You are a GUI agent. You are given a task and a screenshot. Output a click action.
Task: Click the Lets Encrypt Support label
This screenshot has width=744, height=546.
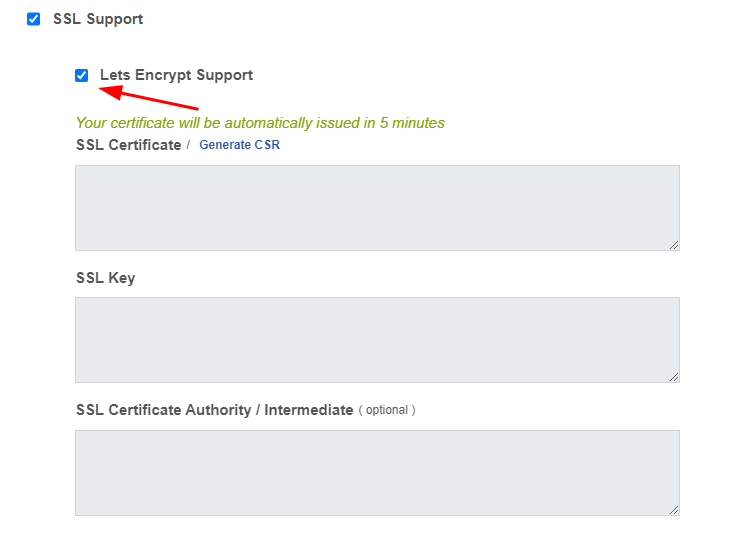tap(176, 75)
